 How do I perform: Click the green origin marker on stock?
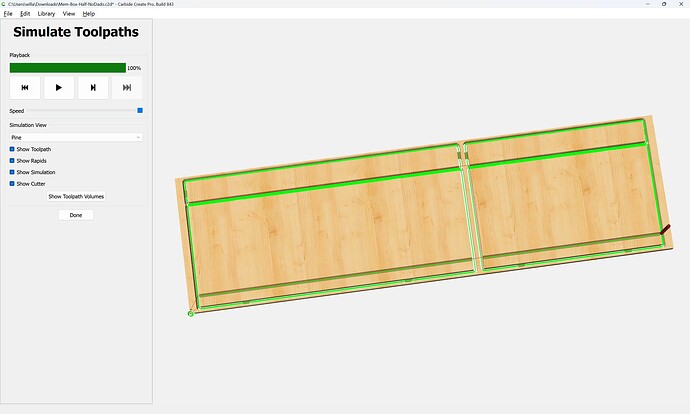(191, 314)
